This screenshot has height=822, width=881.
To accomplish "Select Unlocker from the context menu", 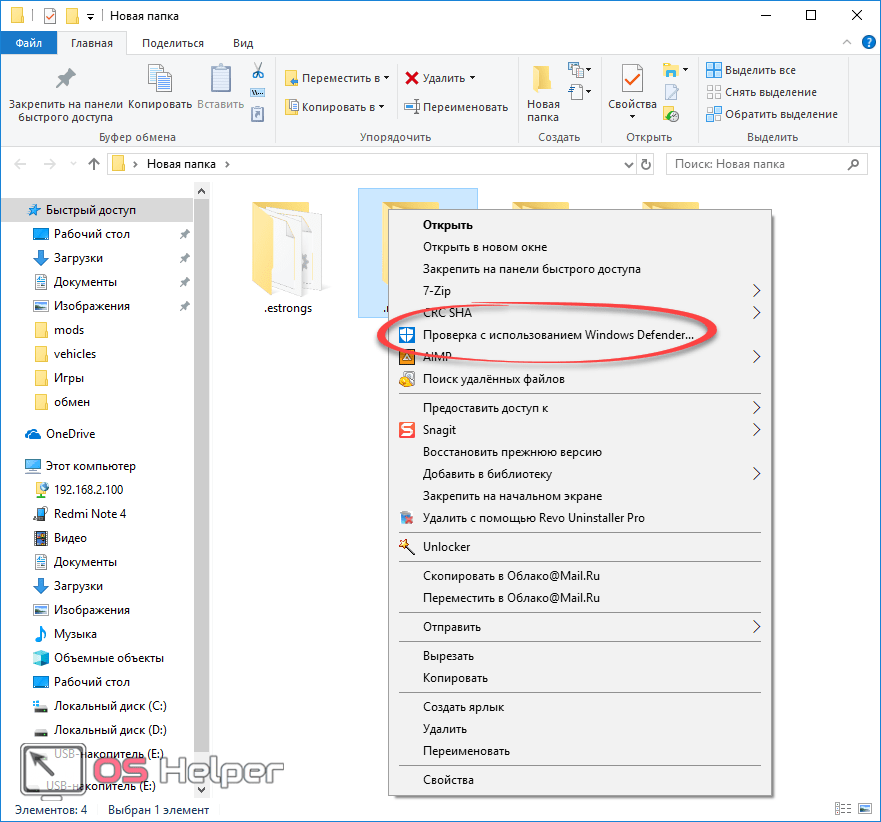I will click(446, 547).
